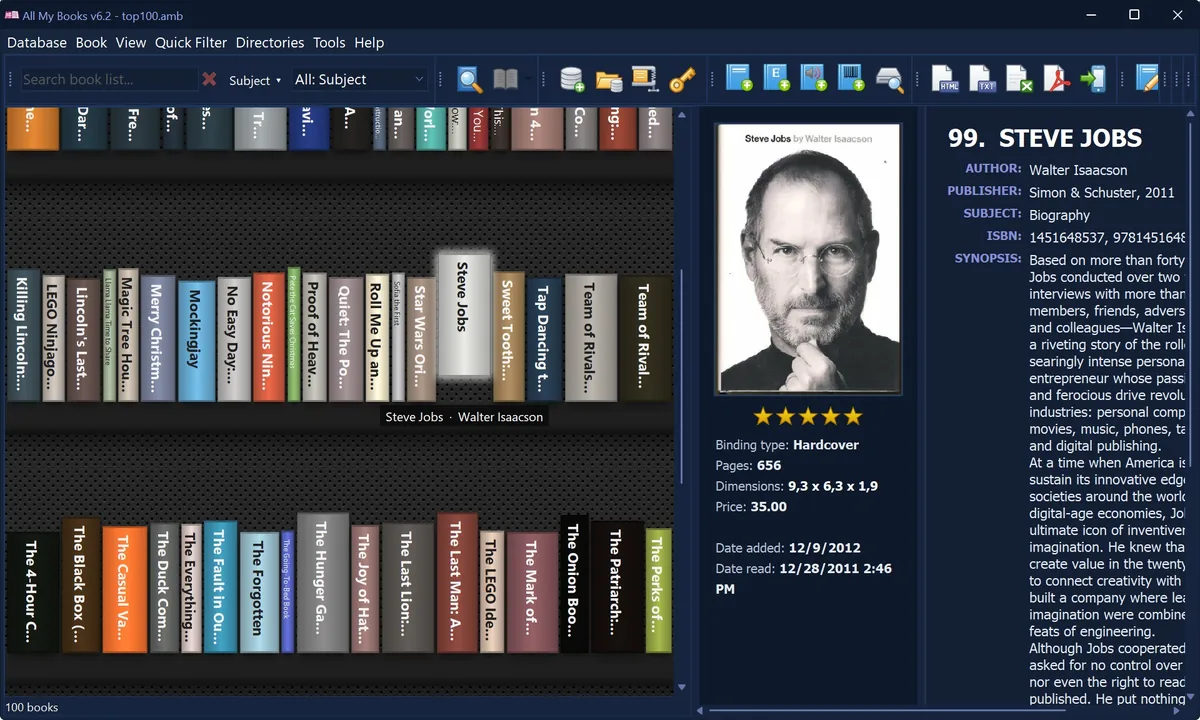Select the Killing Lincoln book spine
1200x720 pixels.
pyautogui.click(x=23, y=335)
